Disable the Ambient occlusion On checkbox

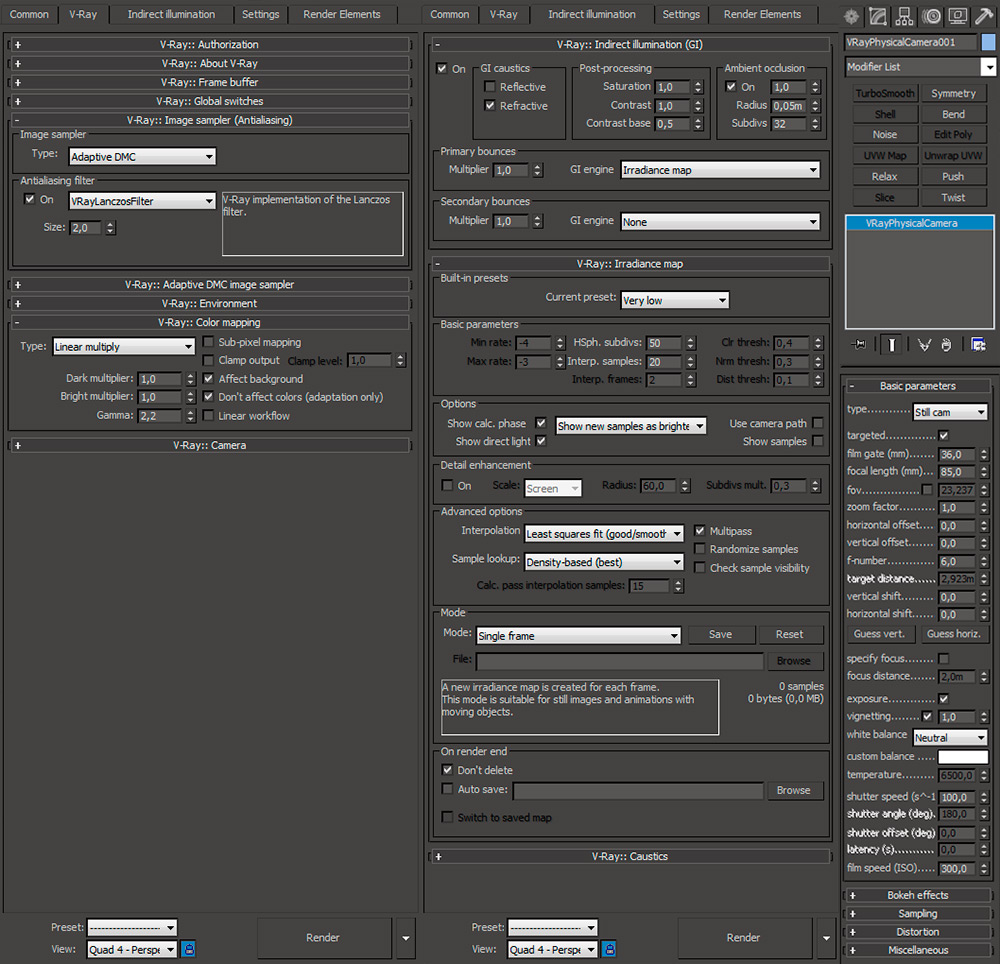click(x=731, y=87)
